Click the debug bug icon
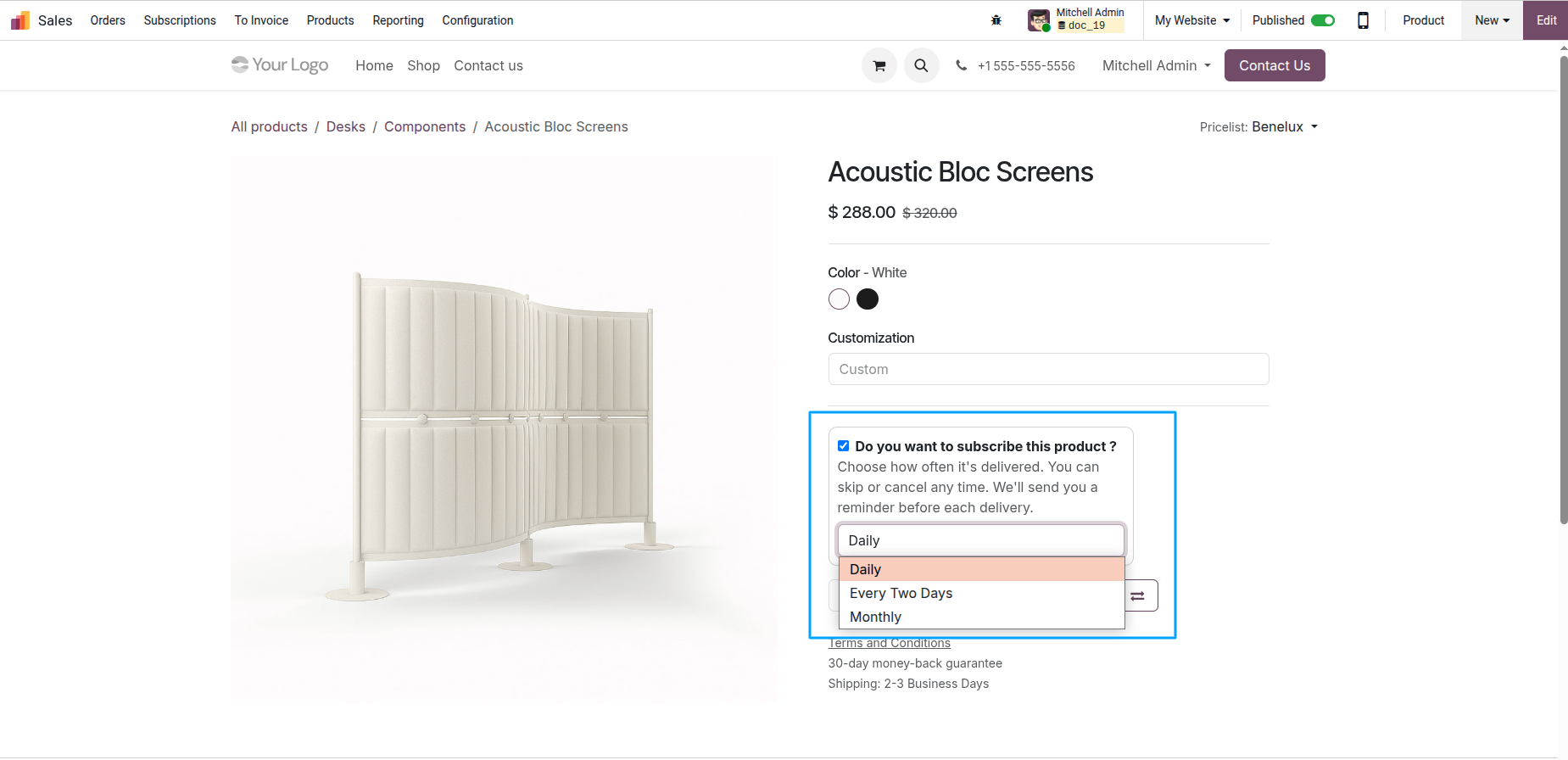This screenshot has width=1568, height=760. tap(996, 20)
